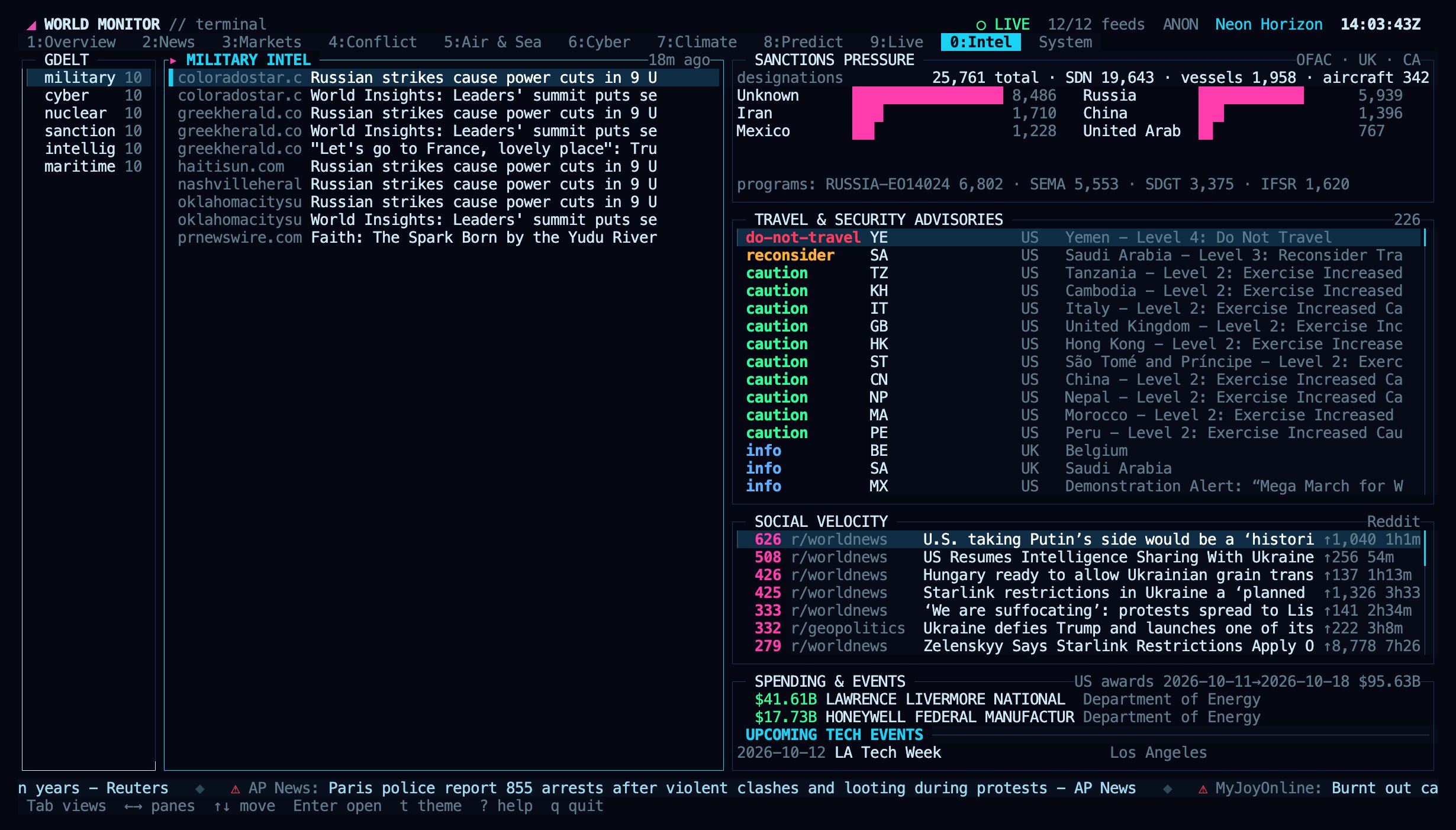Click the AP News warning triangle icon

(x=235, y=789)
